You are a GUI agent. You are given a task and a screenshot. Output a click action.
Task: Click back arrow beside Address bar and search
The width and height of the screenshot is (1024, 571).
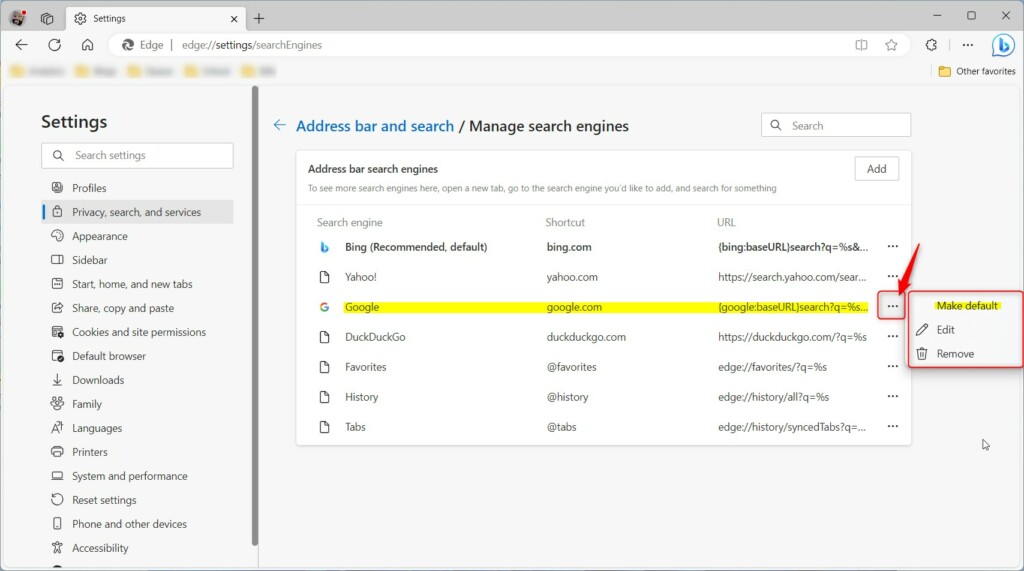click(280, 125)
